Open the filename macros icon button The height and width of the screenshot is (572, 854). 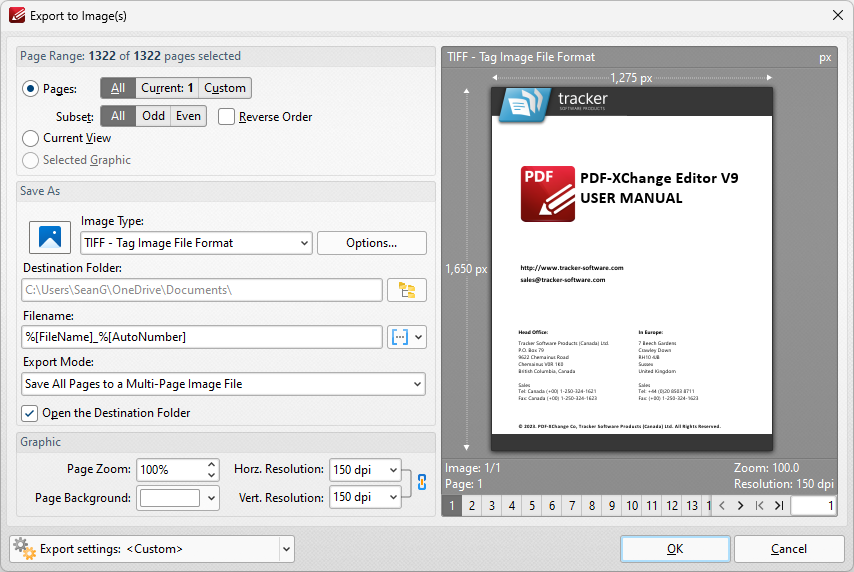click(400, 337)
